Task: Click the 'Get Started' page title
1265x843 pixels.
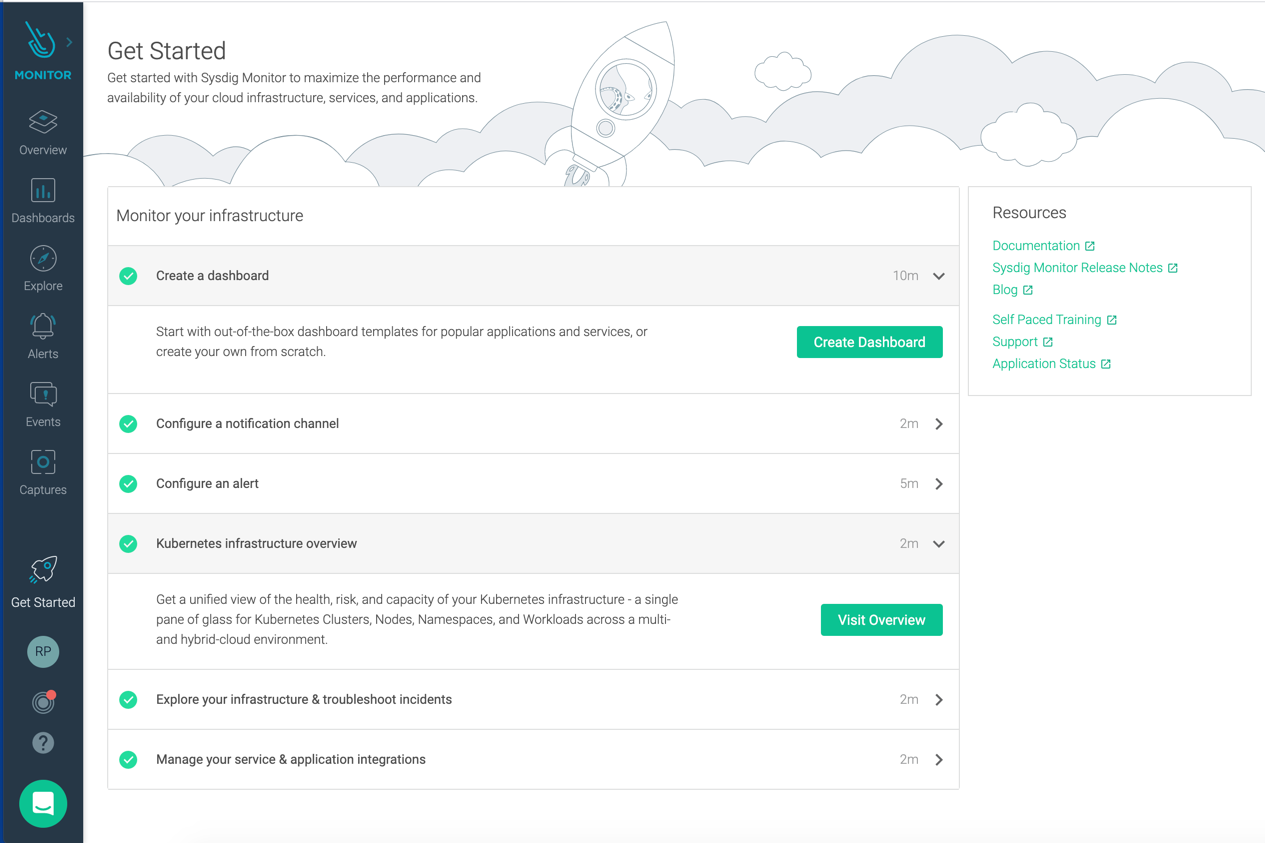Action: 167,51
